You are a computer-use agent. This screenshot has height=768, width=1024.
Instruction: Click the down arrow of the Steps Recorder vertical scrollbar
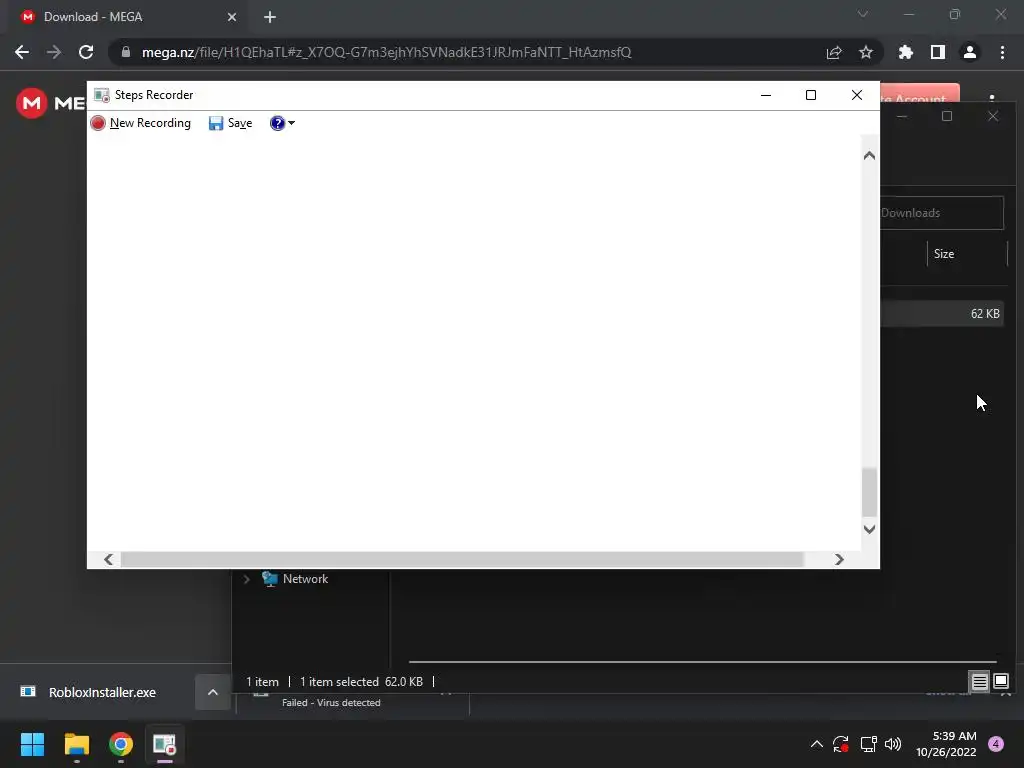869,529
